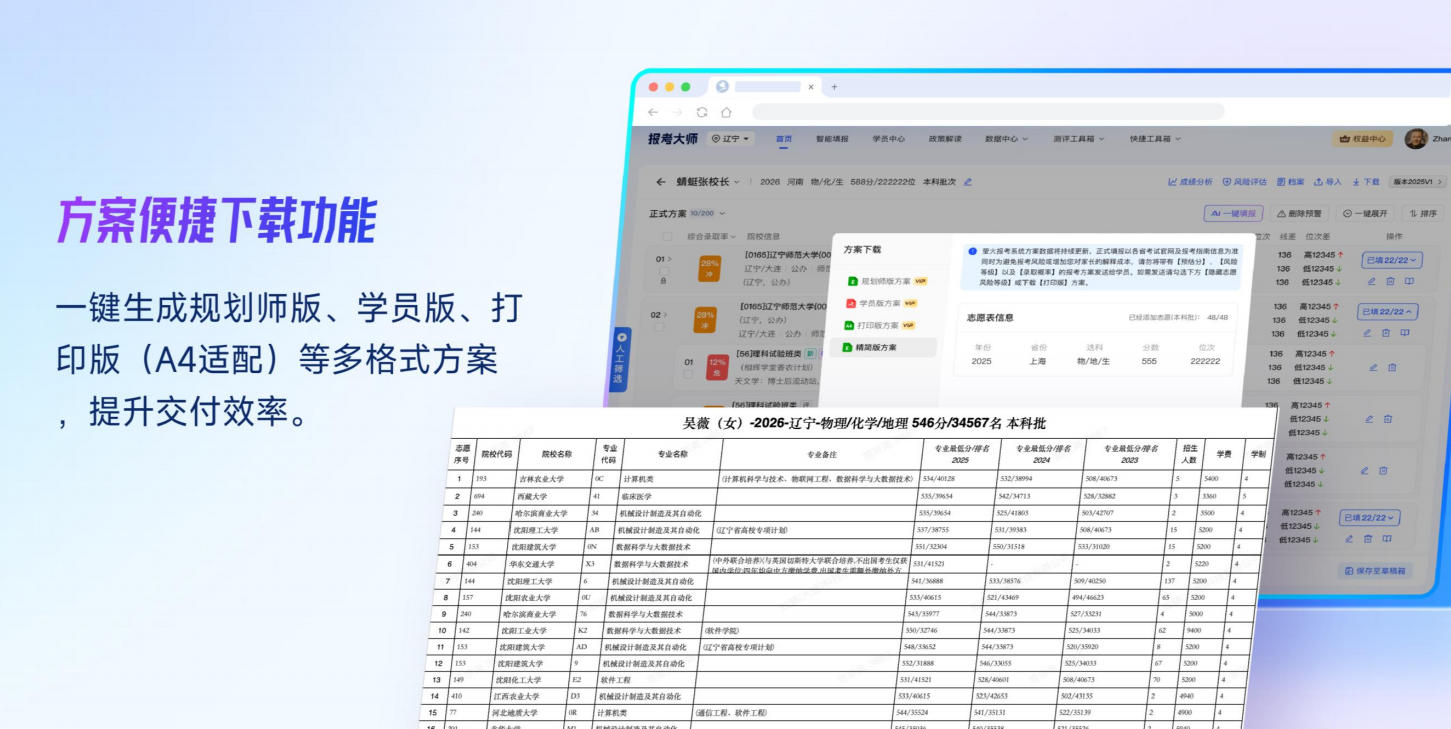Click the edit pencil next to 本科批次
This screenshot has width=1451, height=729.
[x=969, y=181]
